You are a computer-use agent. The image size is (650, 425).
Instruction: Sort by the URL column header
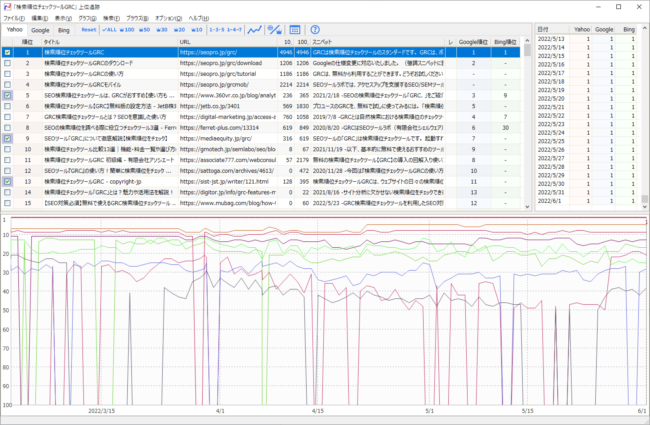click(186, 41)
